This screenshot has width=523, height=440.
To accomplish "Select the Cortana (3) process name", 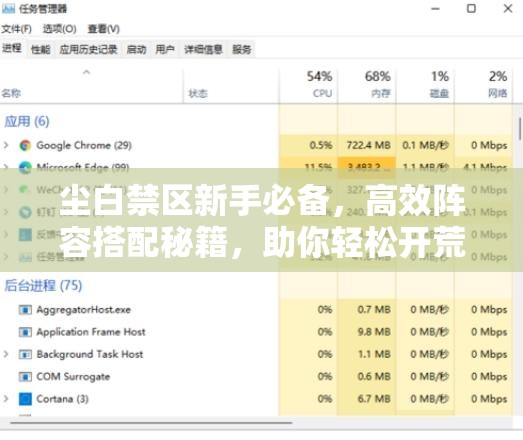I will (62, 399).
